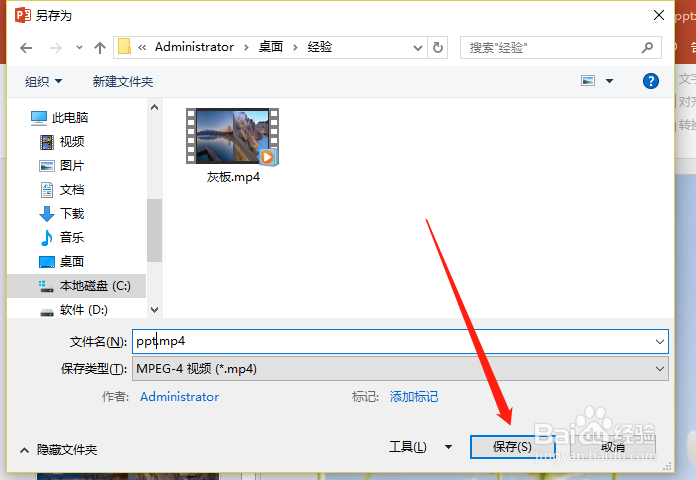Go back using the left arrow
Screen dimensions: 696x480
pyautogui.click(x=26, y=48)
